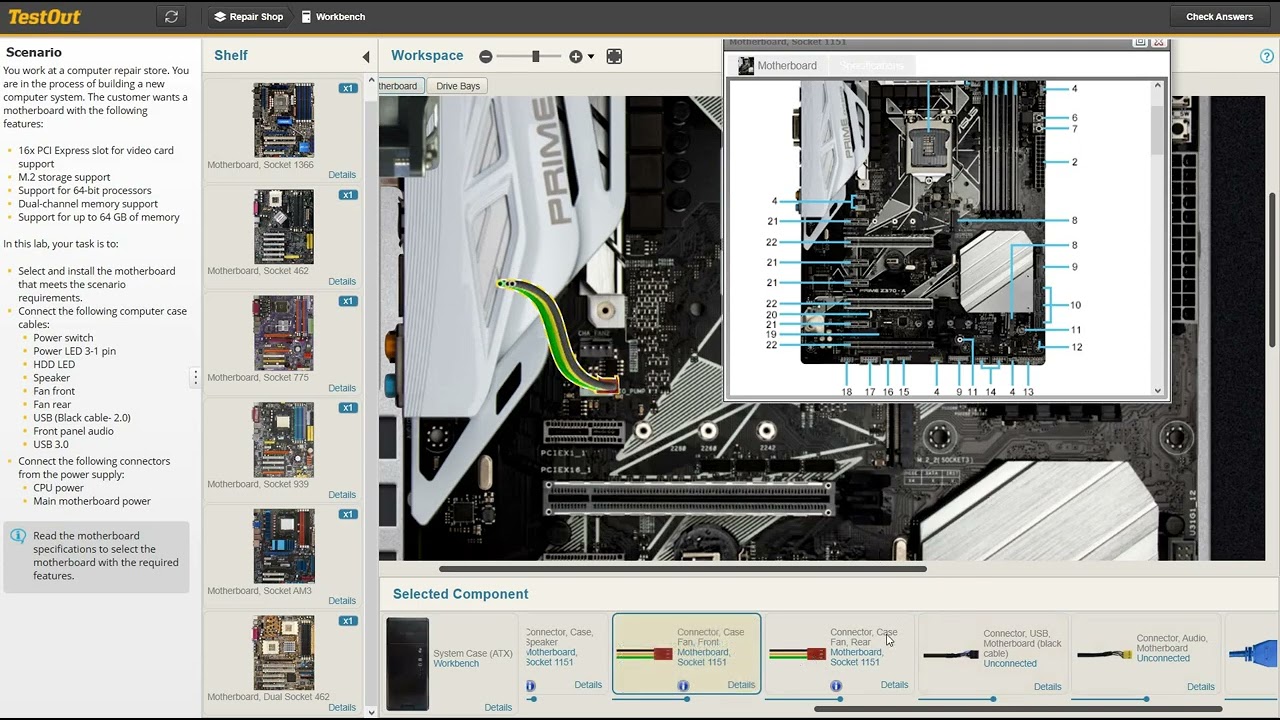The width and height of the screenshot is (1280, 720).
Task: Open the Repair Shop view
Action: coord(248,17)
